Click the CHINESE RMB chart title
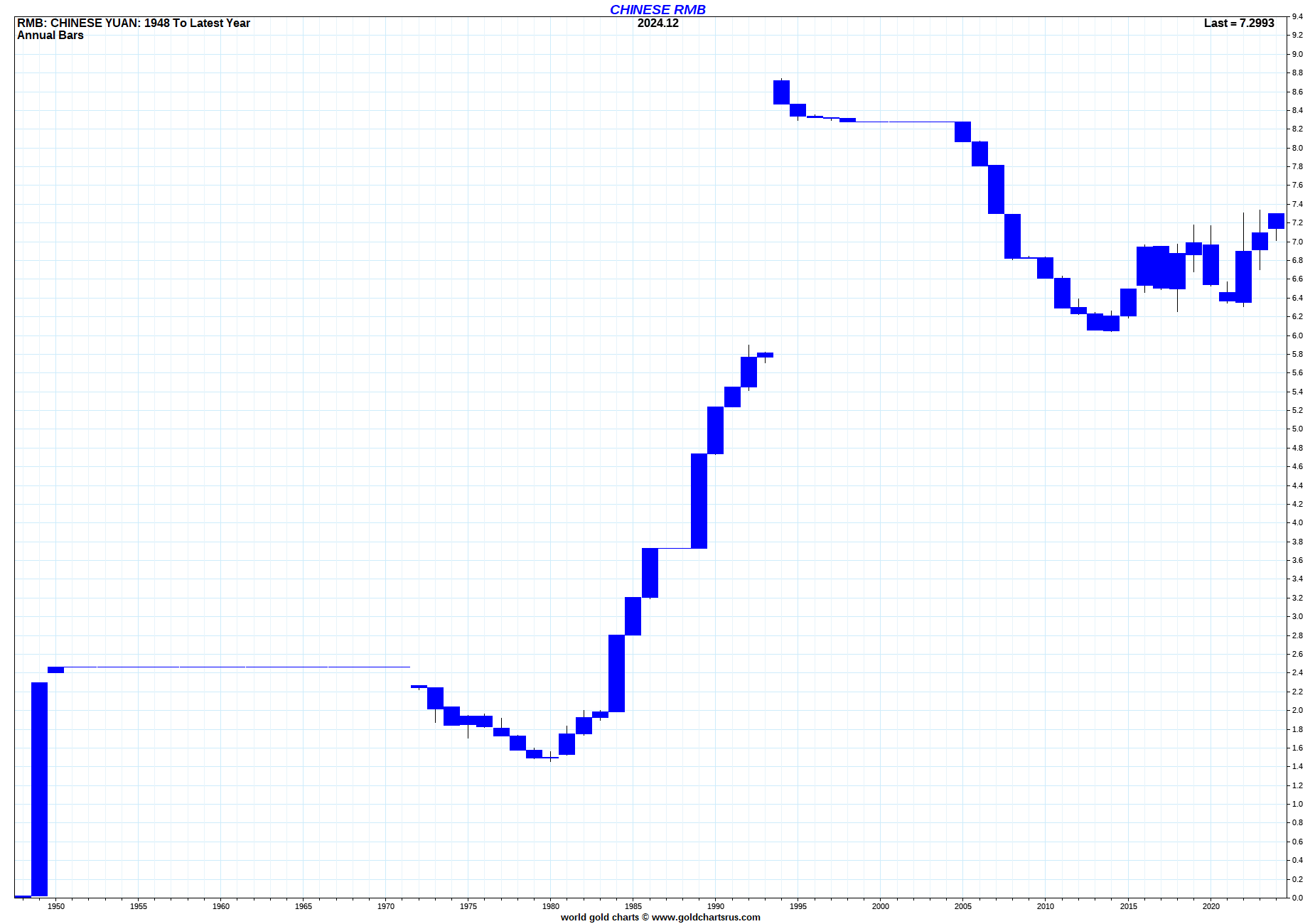The height and width of the screenshot is (924, 1315). pyautogui.click(x=657, y=9)
